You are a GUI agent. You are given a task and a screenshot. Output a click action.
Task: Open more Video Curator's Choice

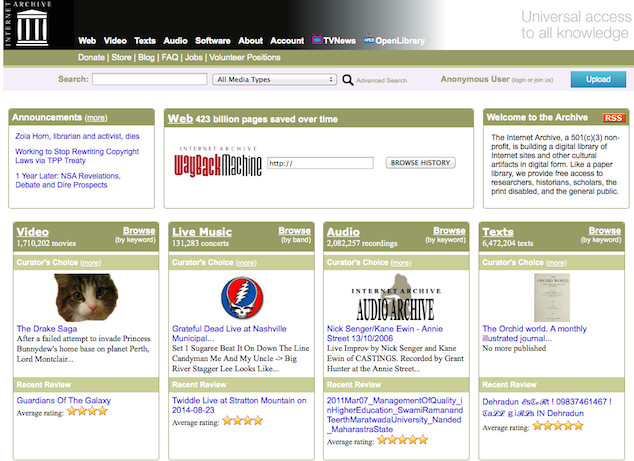(x=91, y=263)
